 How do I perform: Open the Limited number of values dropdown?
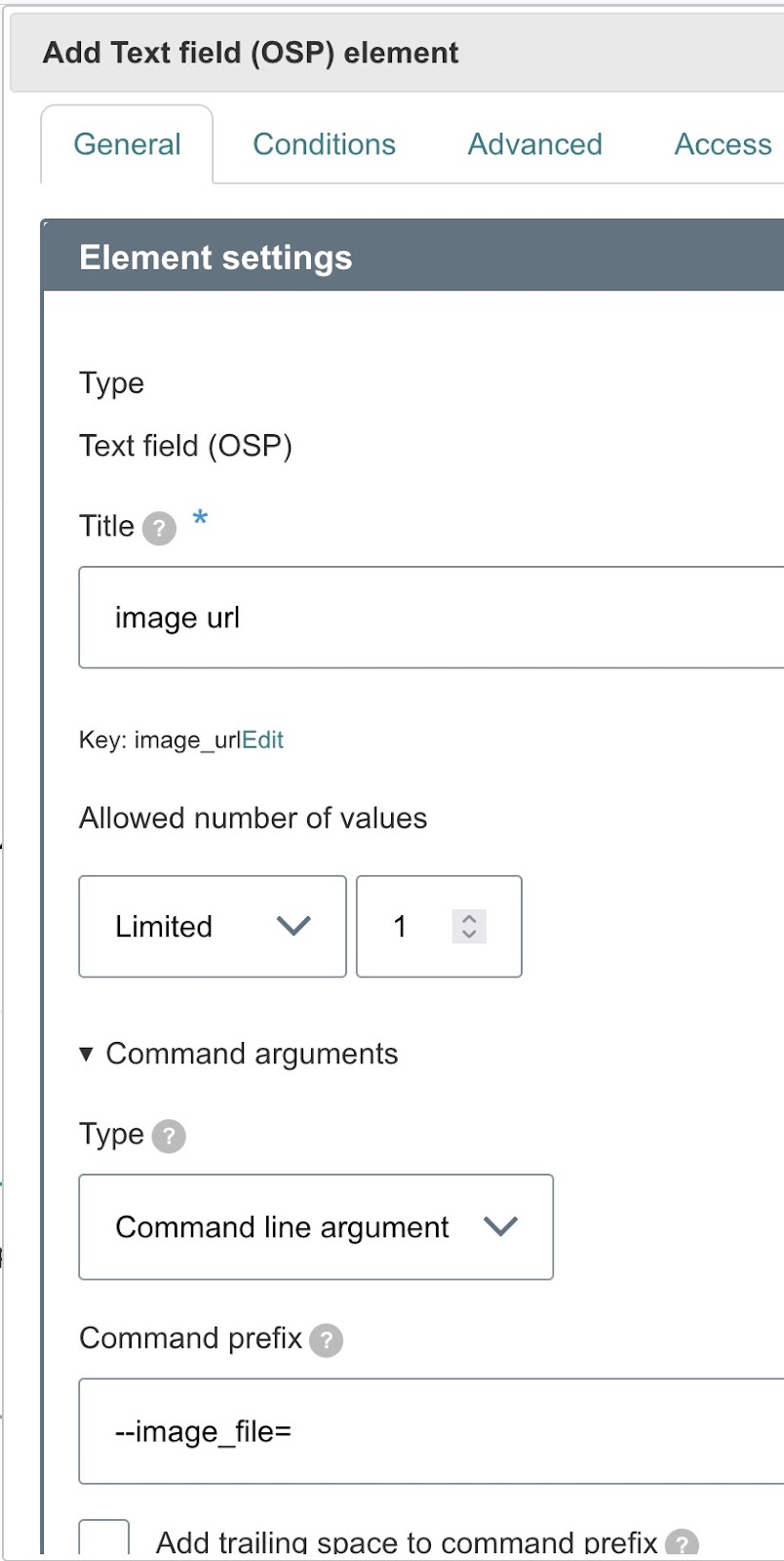tap(213, 926)
